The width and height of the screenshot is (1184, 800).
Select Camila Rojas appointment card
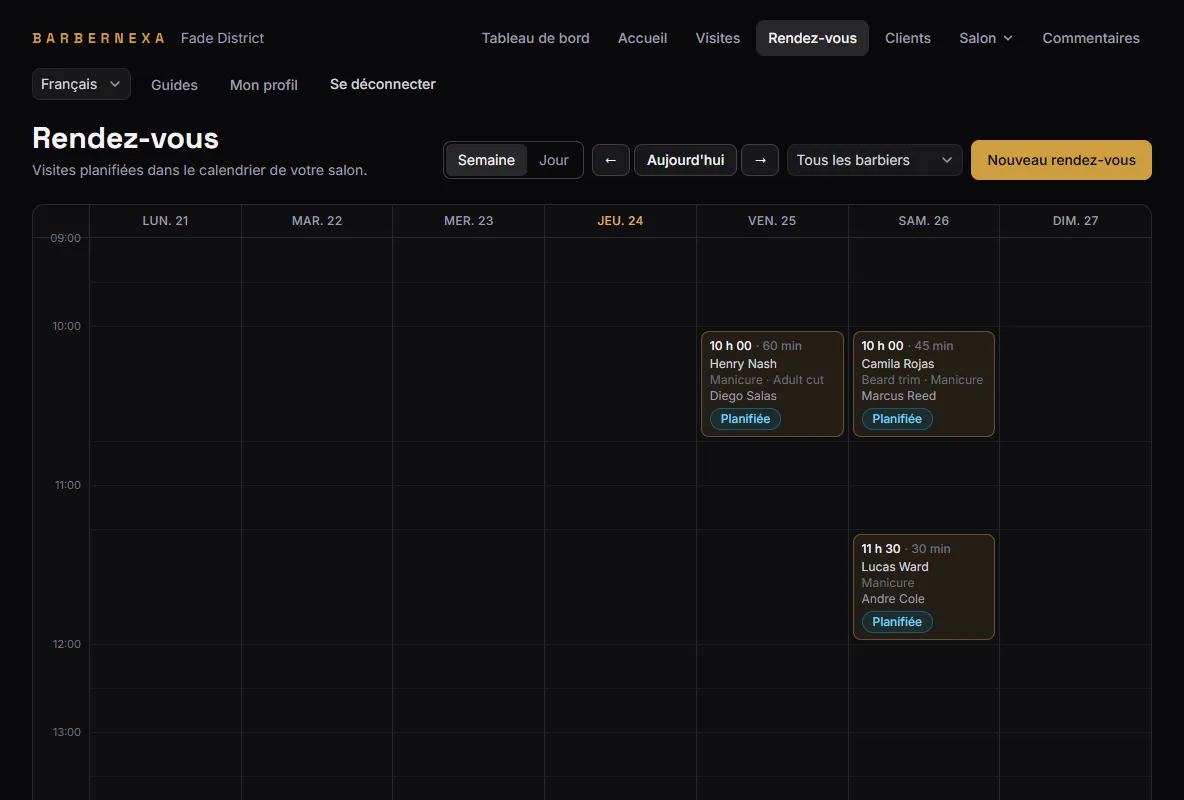[x=923, y=384]
